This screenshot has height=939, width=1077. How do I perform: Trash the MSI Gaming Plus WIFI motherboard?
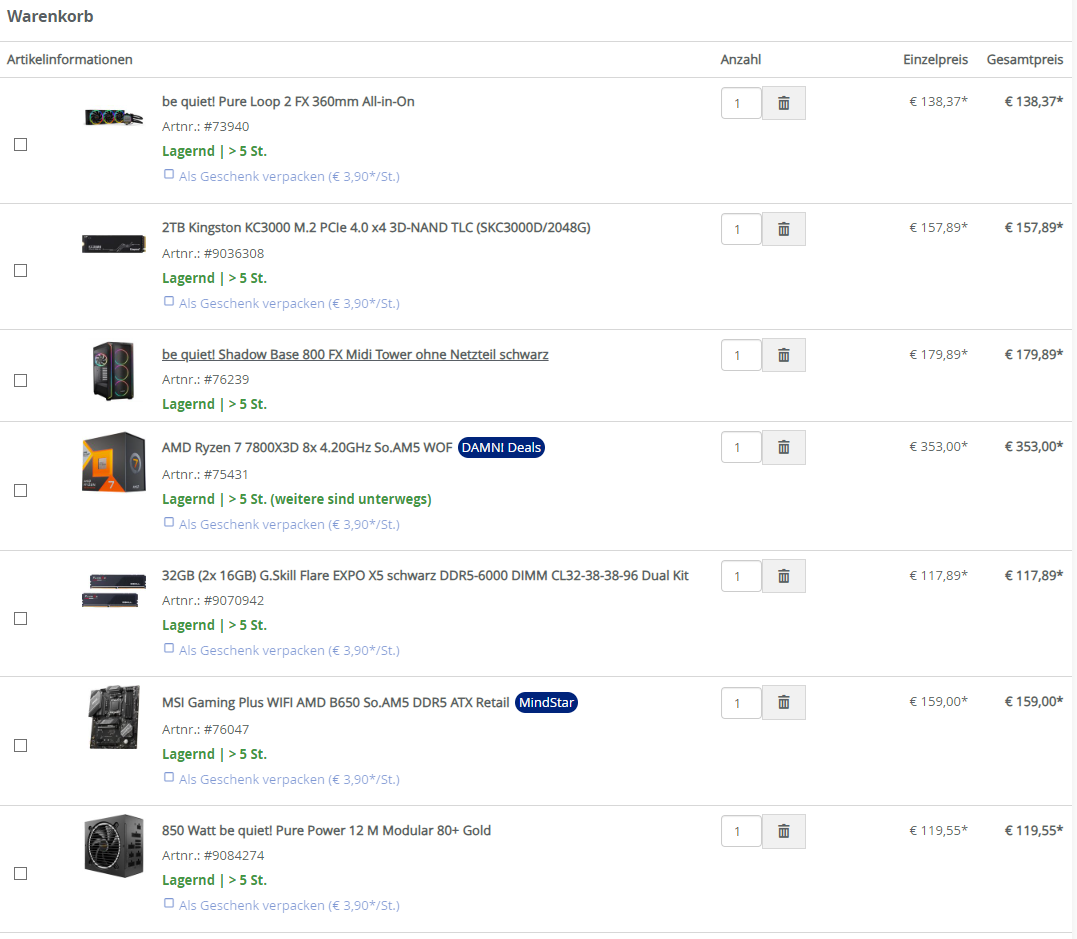pyautogui.click(x=783, y=703)
